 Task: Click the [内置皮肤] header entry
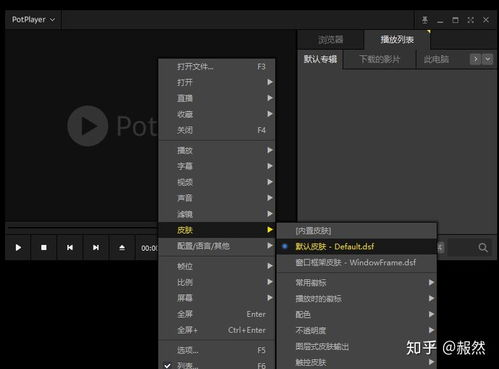coord(357,231)
